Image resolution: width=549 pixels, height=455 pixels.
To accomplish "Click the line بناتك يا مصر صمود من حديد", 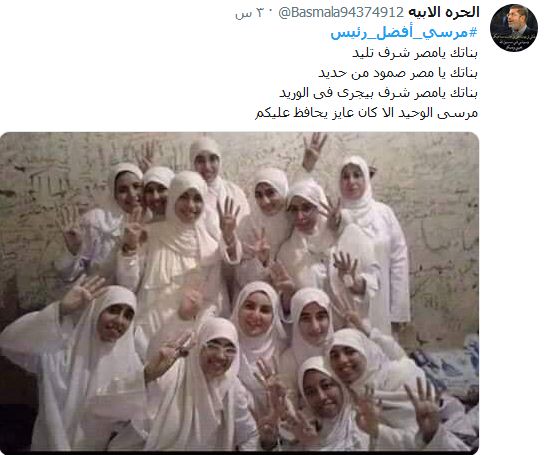I will (398, 73).
